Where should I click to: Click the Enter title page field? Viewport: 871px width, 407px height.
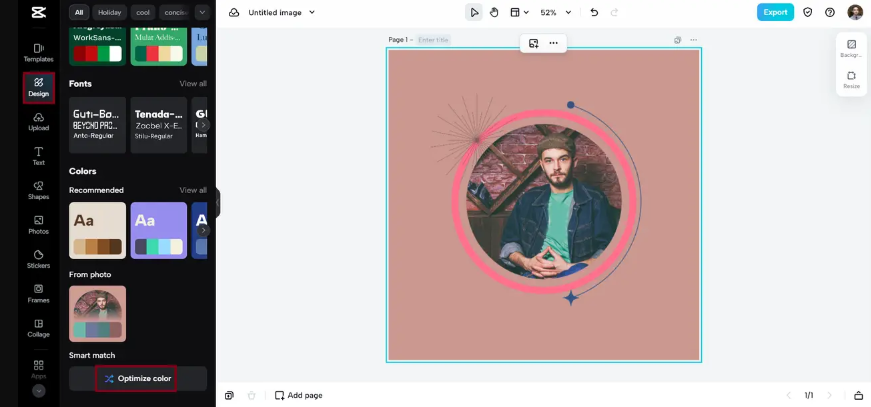coord(434,40)
